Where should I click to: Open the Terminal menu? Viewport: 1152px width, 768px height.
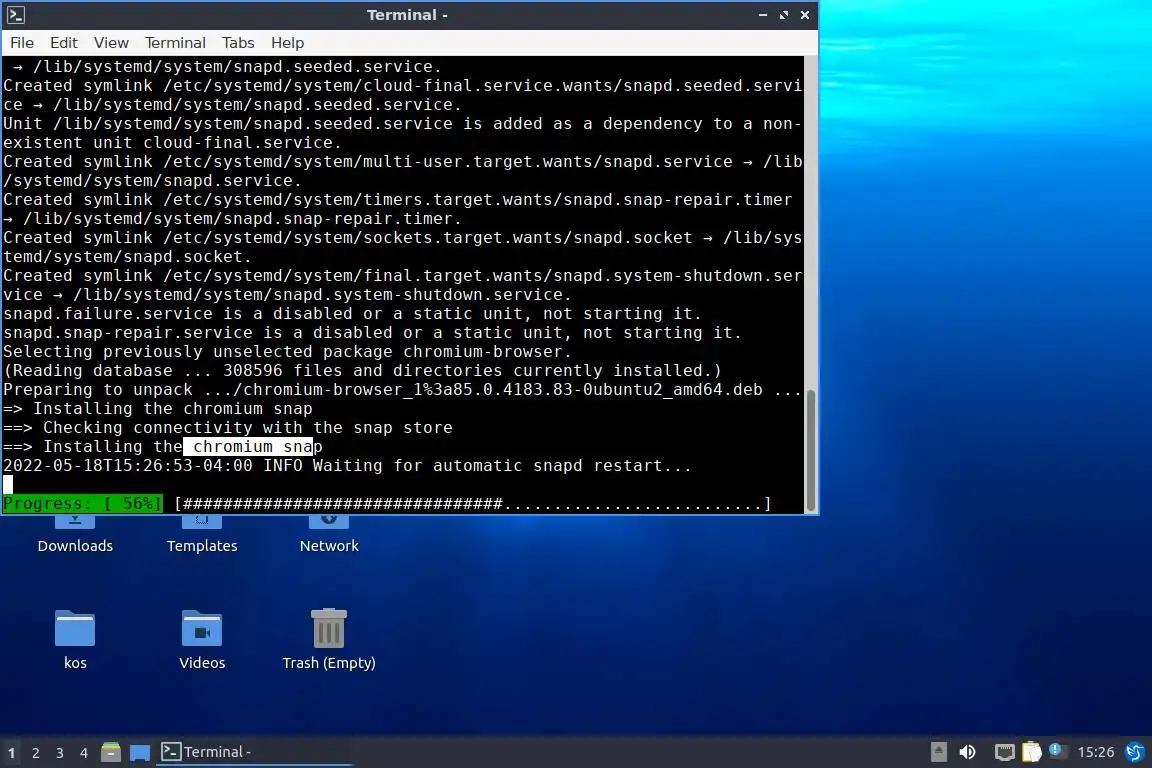(175, 43)
